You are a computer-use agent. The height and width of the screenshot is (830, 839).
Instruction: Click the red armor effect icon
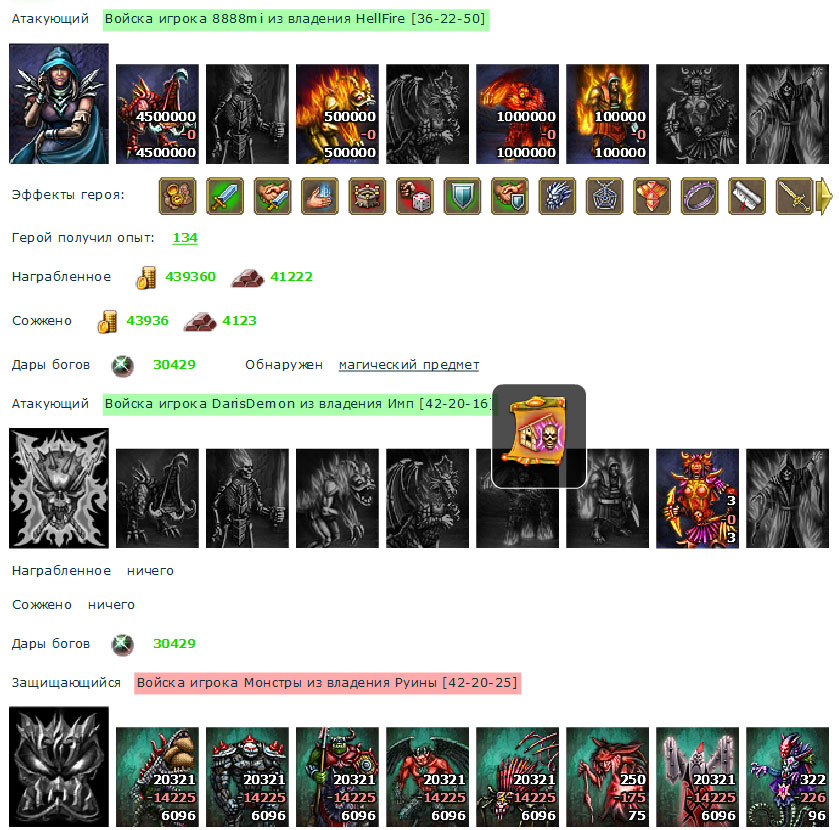652,196
